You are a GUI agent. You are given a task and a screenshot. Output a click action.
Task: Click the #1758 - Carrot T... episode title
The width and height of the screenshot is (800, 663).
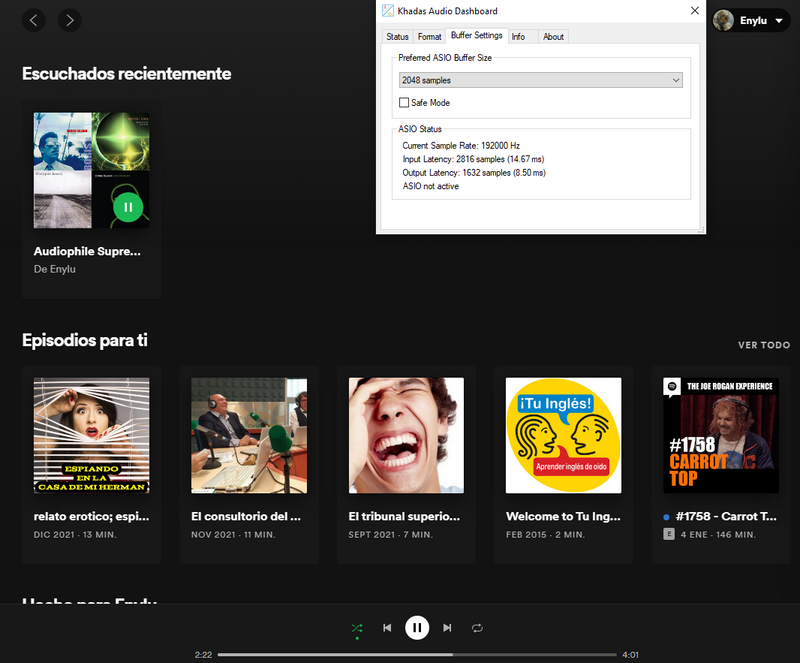tap(726, 517)
